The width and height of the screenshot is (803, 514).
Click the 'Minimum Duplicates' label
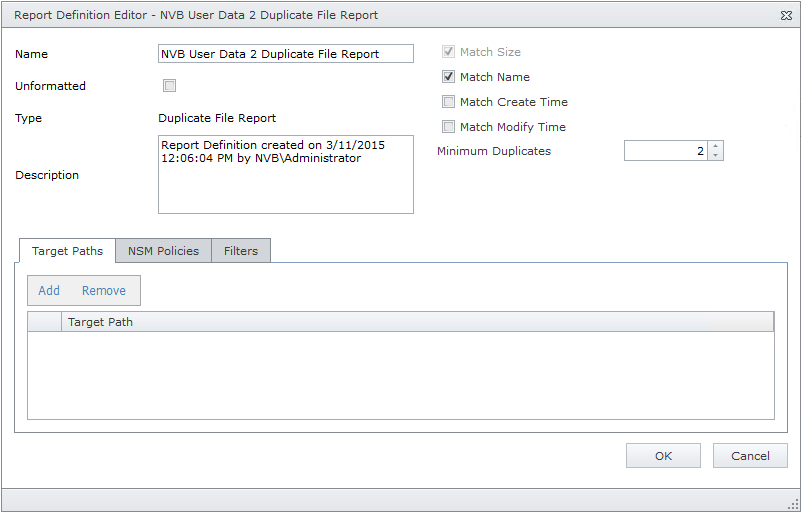(x=494, y=151)
